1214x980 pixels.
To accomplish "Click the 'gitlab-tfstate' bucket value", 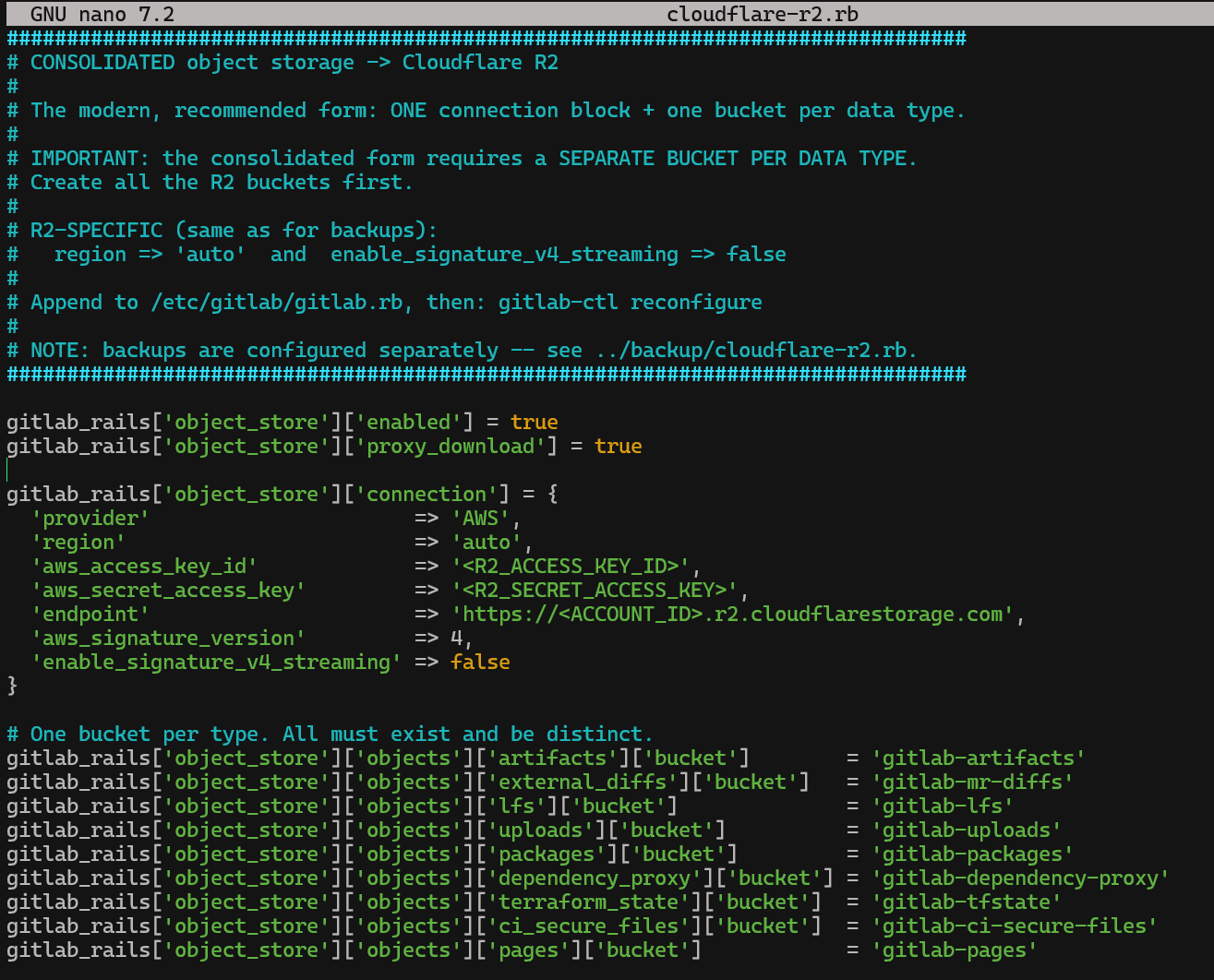I will tap(967, 902).
